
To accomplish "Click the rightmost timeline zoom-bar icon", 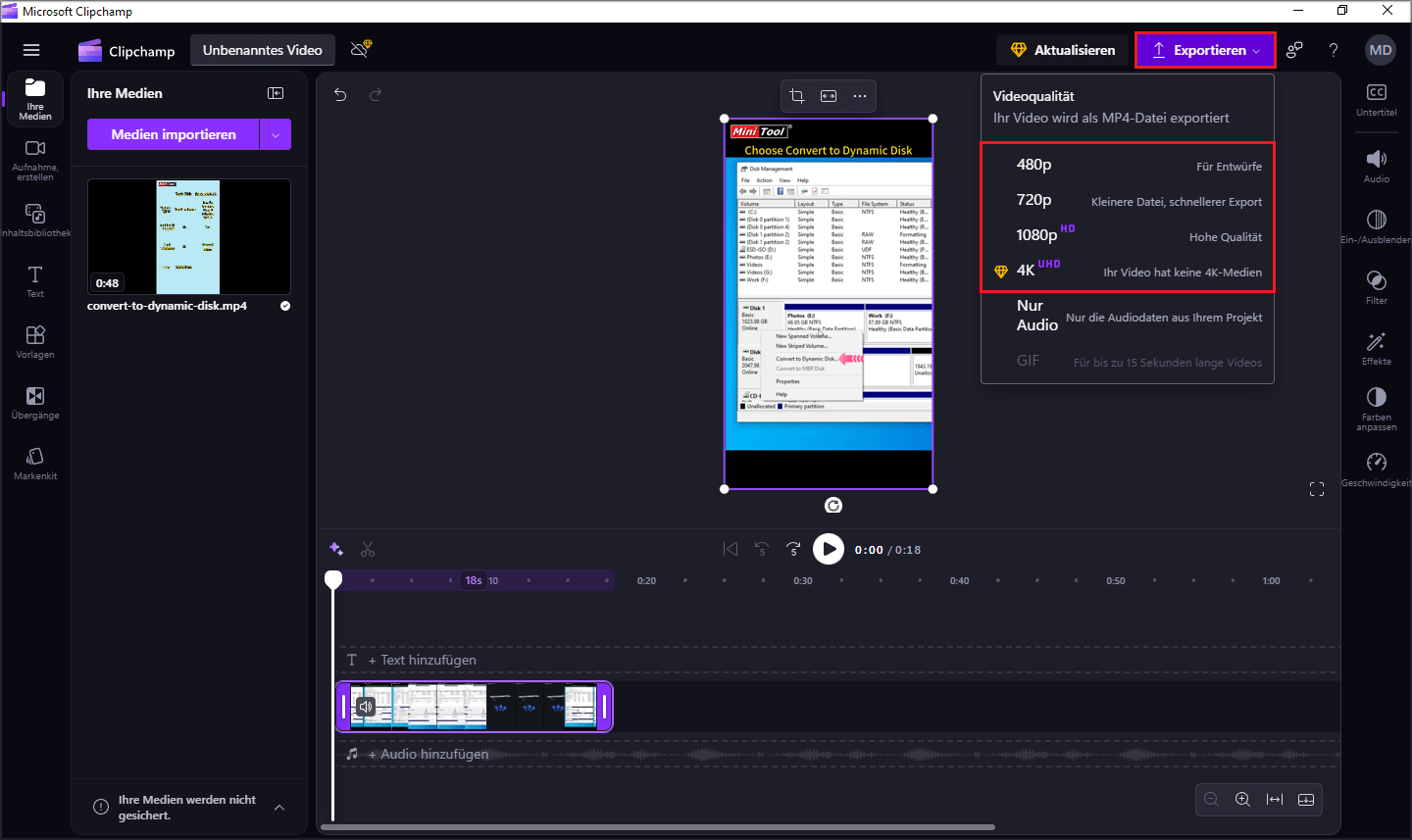I will coord(1306,800).
